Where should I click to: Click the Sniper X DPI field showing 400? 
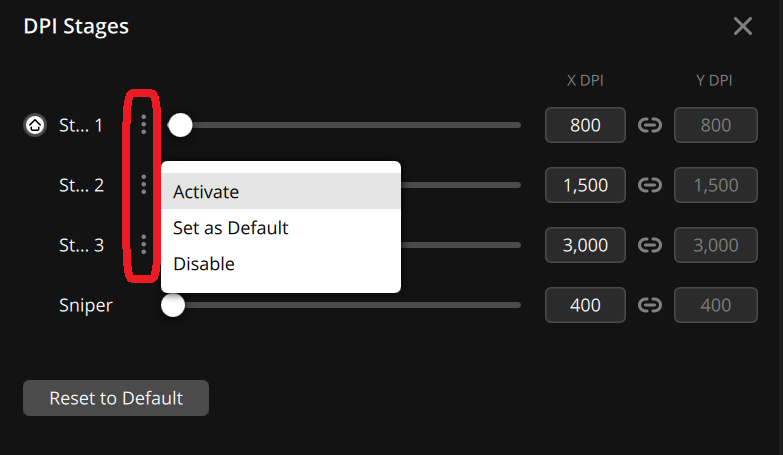click(585, 305)
